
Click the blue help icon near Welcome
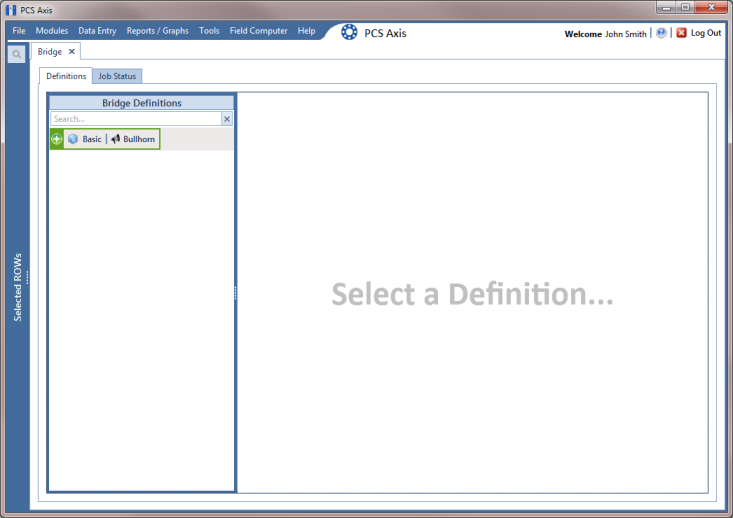661,33
